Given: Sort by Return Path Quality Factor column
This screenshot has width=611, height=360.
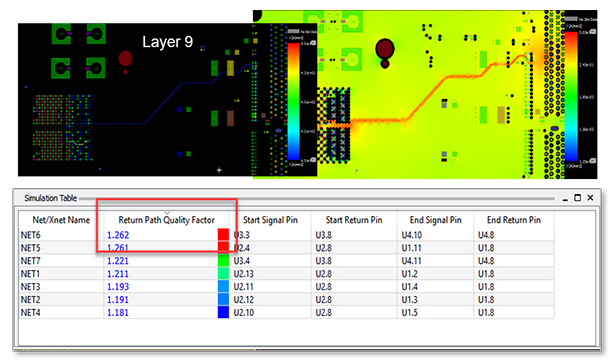Looking at the screenshot, I should click(x=166, y=220).
